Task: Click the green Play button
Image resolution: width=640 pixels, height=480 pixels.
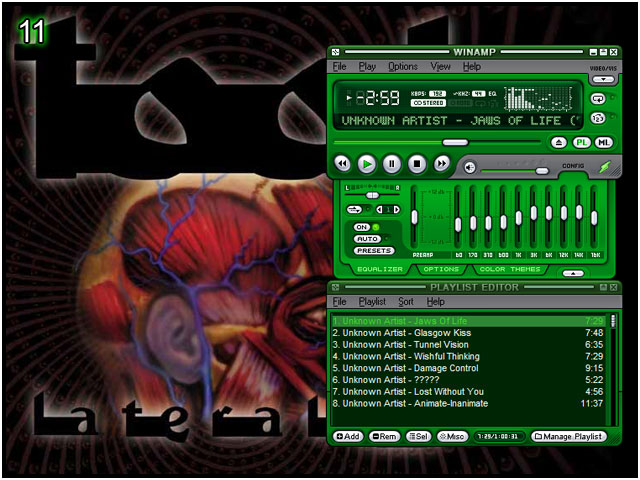Action: 367,164
